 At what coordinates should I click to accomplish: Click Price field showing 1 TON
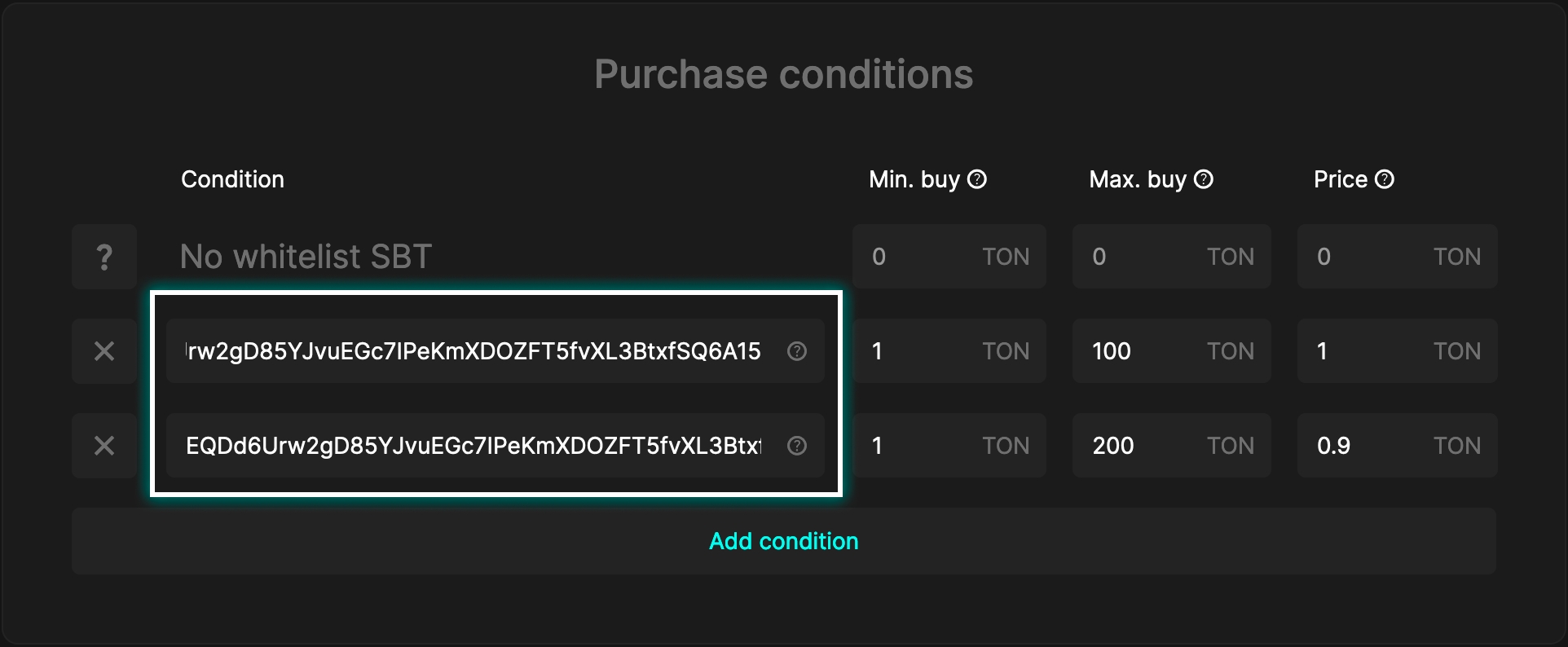pos(1369,351)
